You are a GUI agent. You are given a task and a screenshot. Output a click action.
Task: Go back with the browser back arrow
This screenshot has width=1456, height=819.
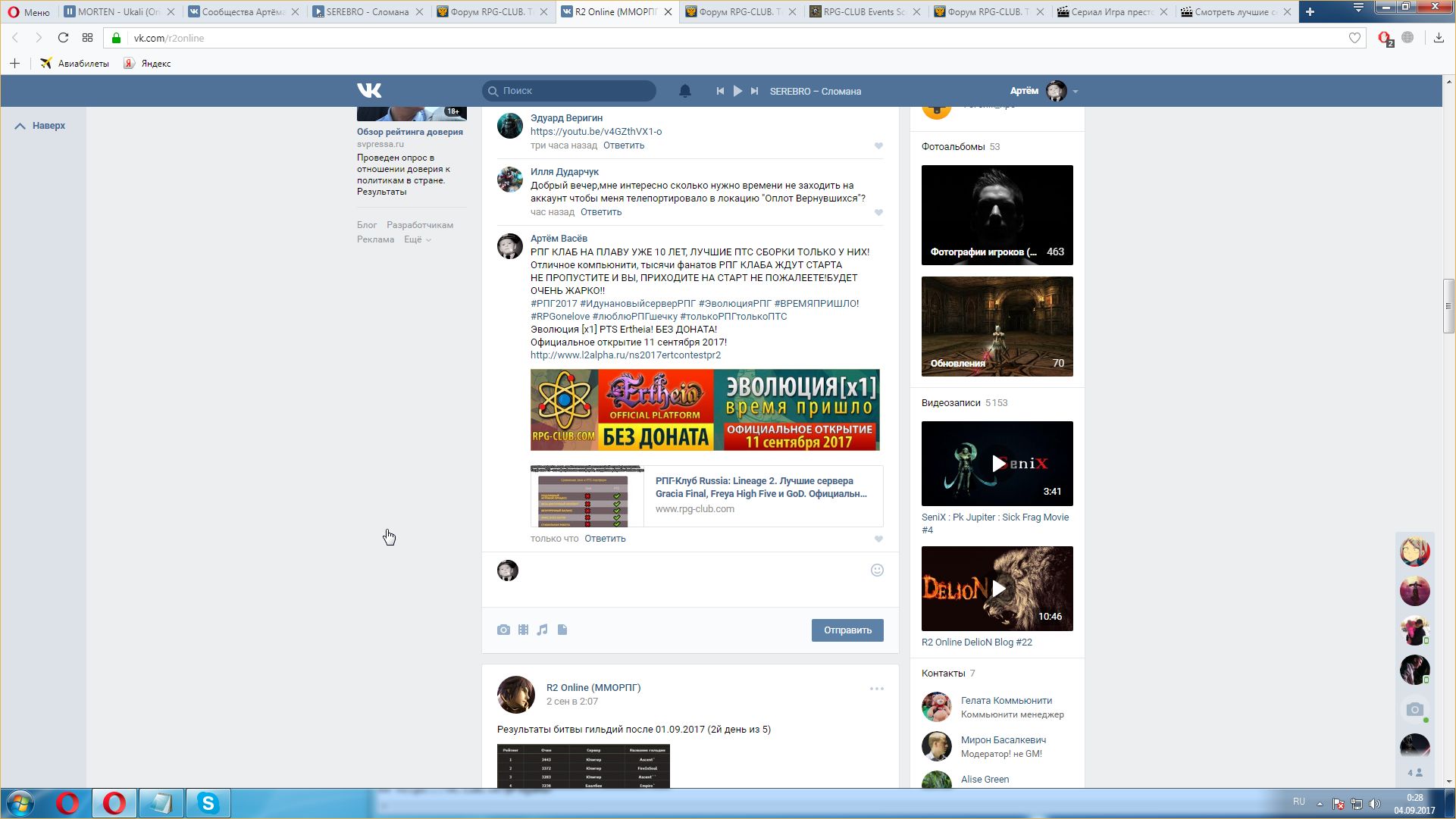[x=15, y=38]
